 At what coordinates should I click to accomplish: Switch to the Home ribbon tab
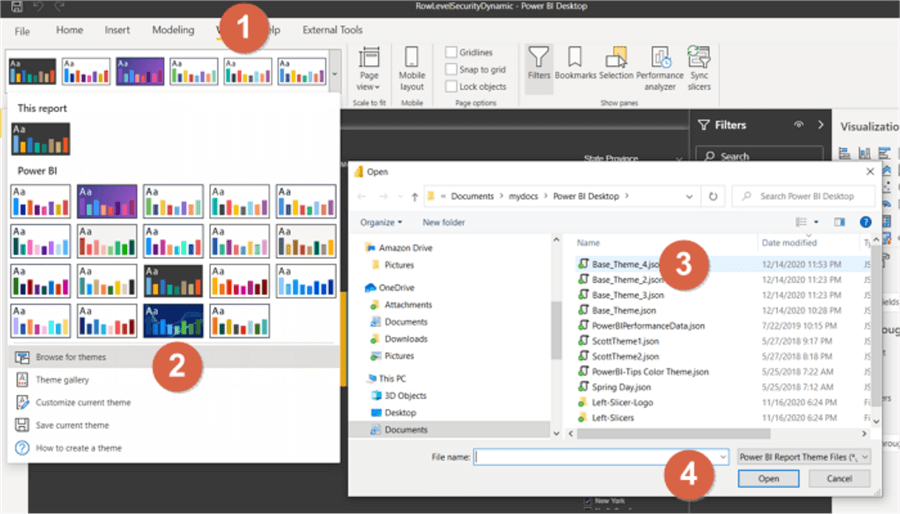click(x=69, y=30)
